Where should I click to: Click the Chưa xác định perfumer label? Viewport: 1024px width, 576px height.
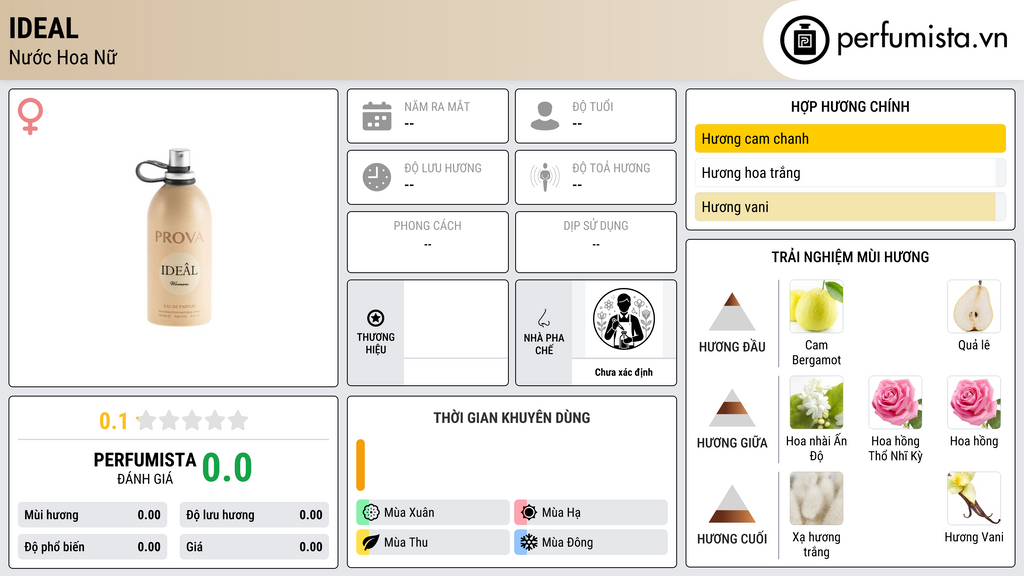click(x=624, y=372)
